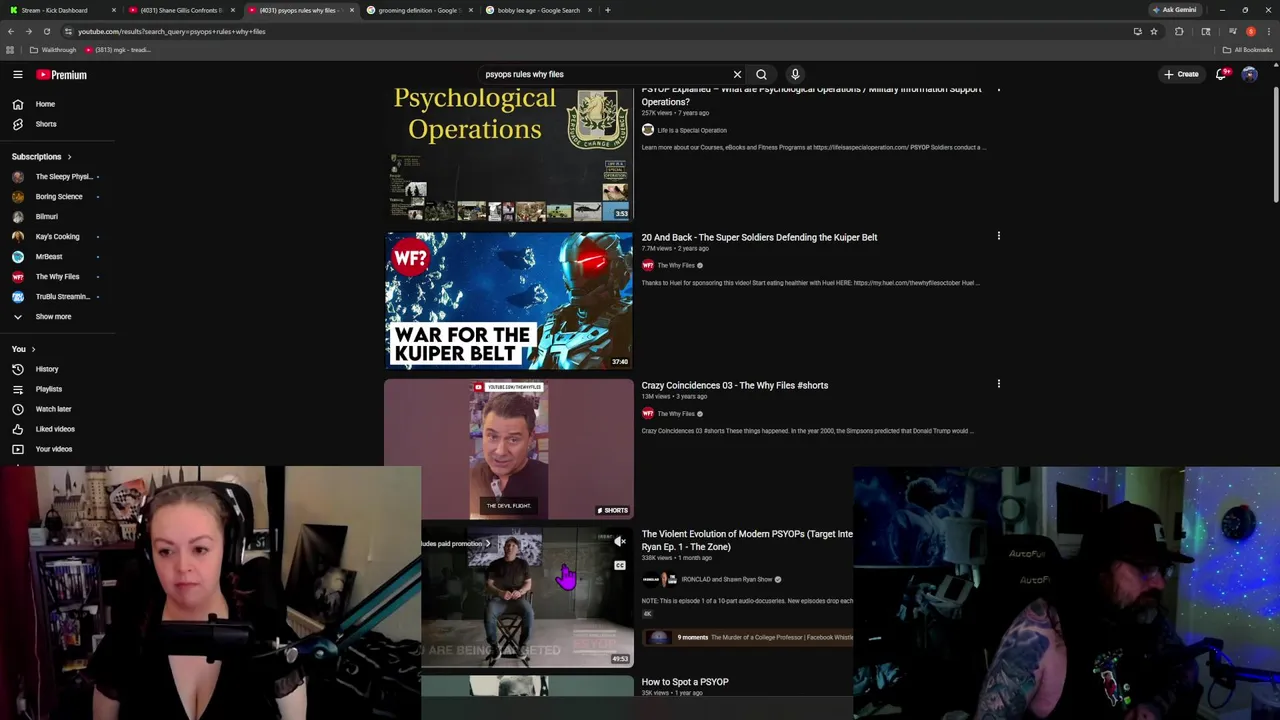The image size is (1280, 720).
Task: Switch to the grooming definition Google tab
Action: click(418, 10)
